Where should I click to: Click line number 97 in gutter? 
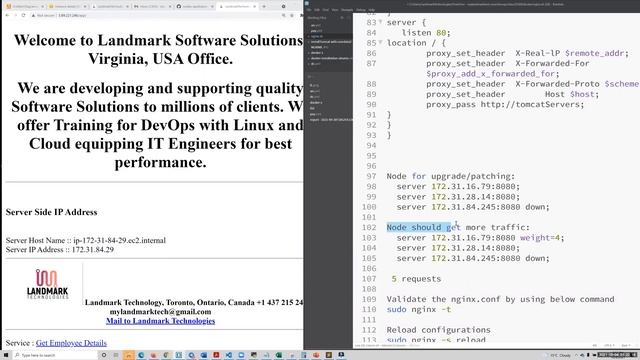click(x=370, y=176)
